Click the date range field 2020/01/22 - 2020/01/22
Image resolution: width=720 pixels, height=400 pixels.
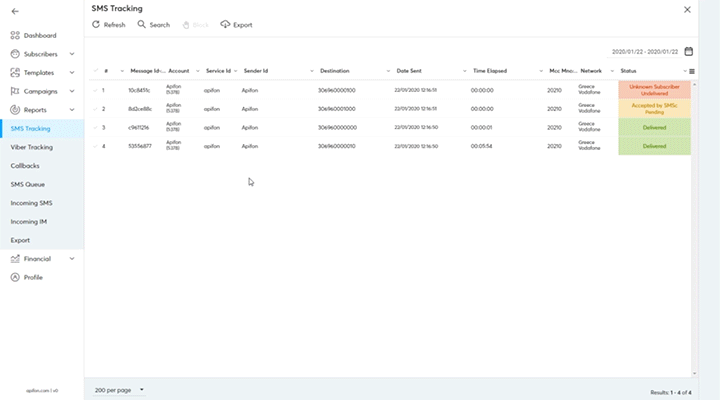point(644,51)
